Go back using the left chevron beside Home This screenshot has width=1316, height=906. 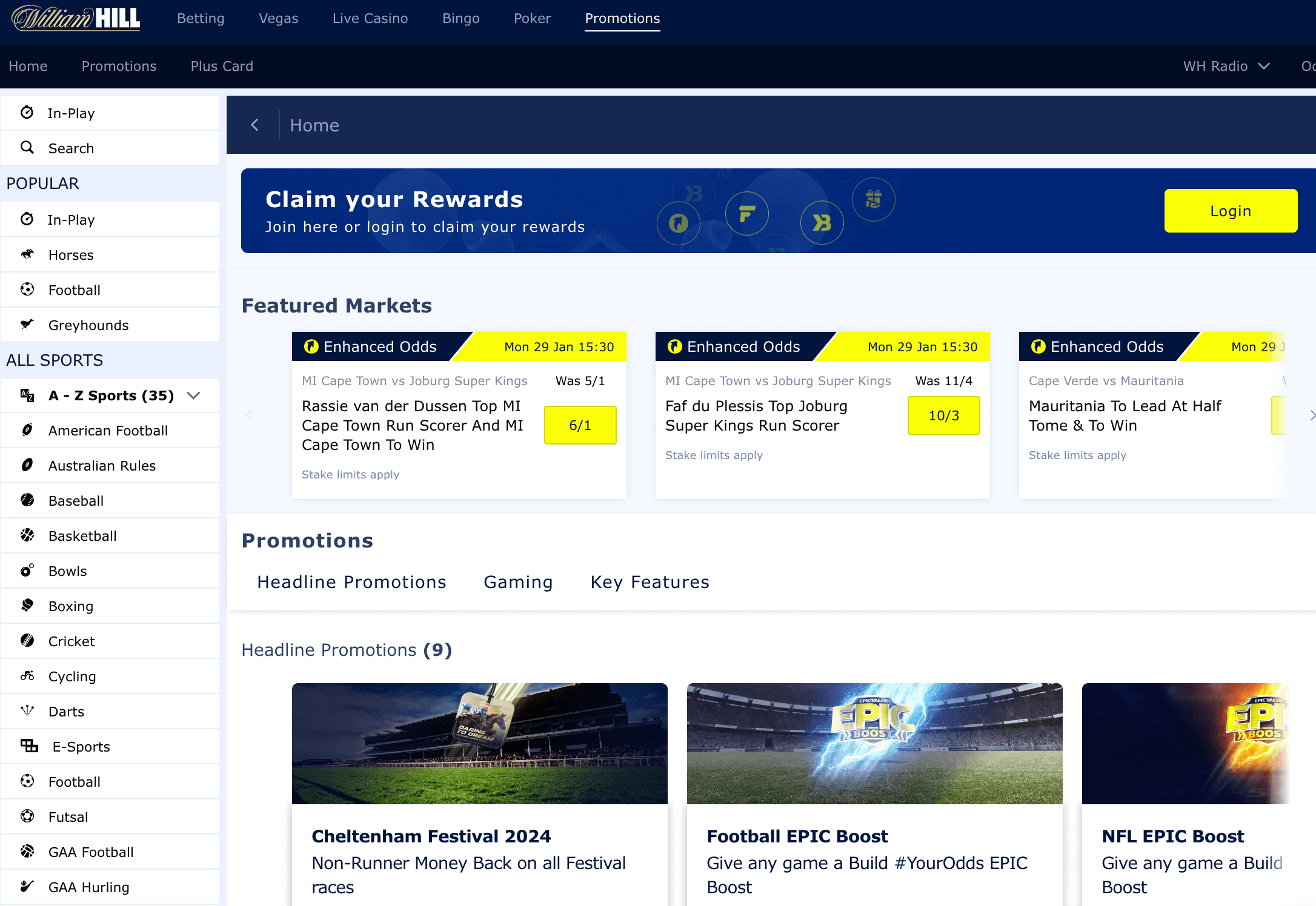point(254,125)
